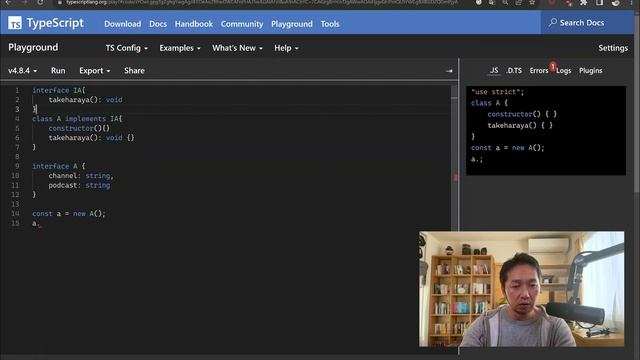Click the Share button
Image resolution: width=640 pixels, height=360 pixels.
point(134,71)
